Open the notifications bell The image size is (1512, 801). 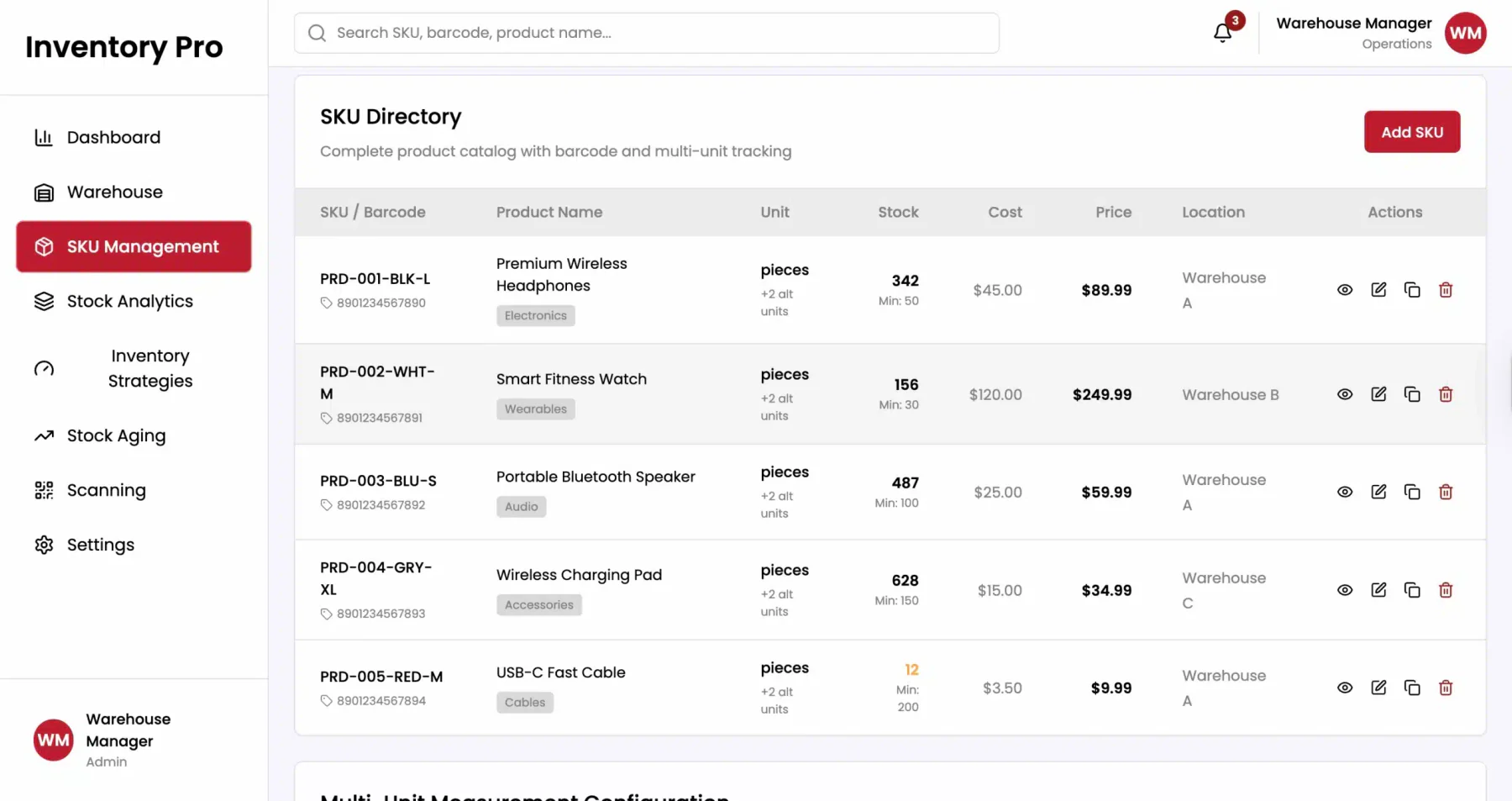point(1222,33)
